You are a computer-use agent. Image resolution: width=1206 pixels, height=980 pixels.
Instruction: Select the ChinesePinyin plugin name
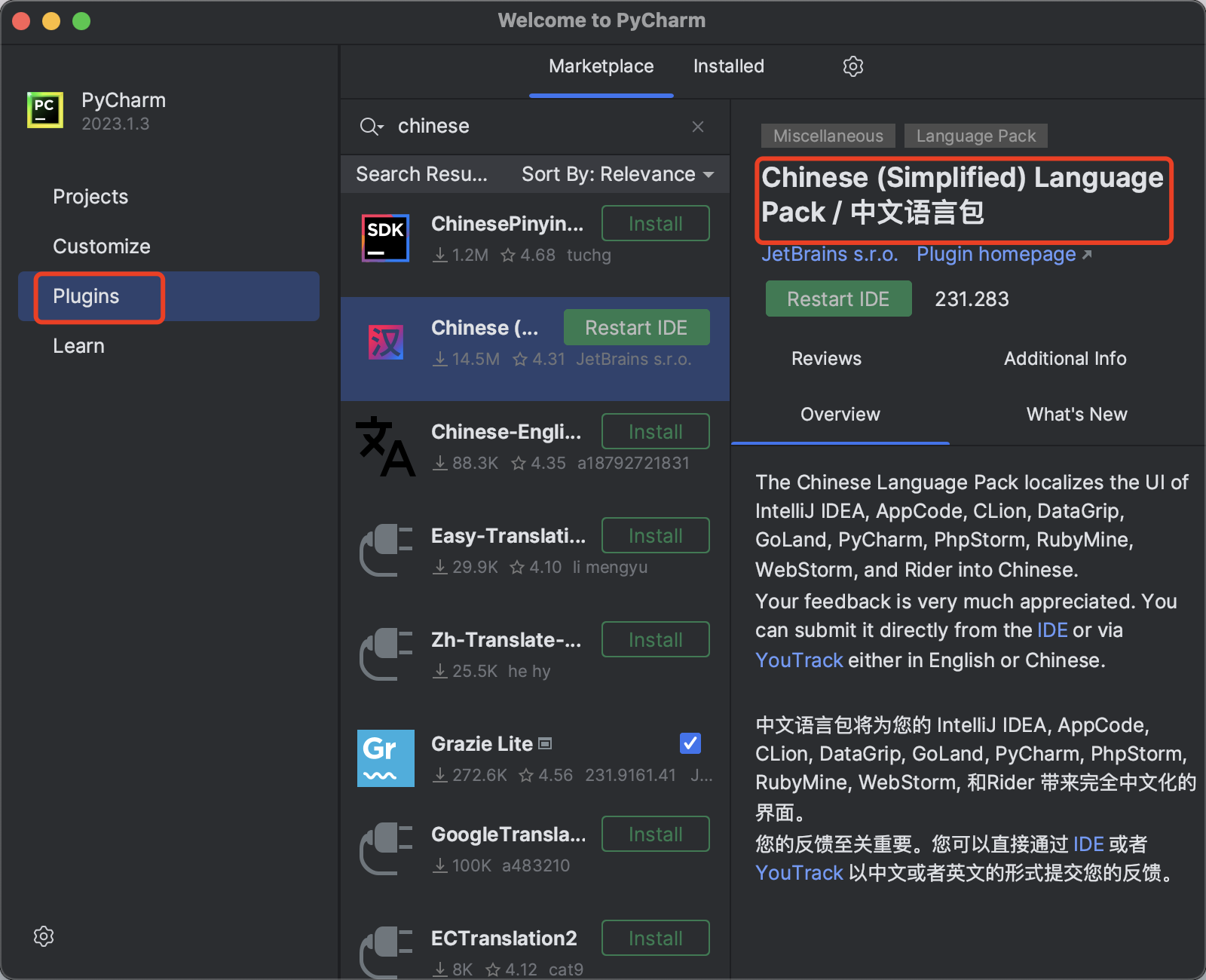point(507,224)
